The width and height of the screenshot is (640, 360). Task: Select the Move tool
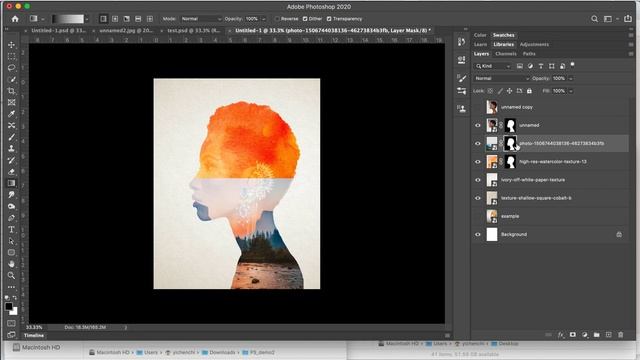[x=11, y=44]
